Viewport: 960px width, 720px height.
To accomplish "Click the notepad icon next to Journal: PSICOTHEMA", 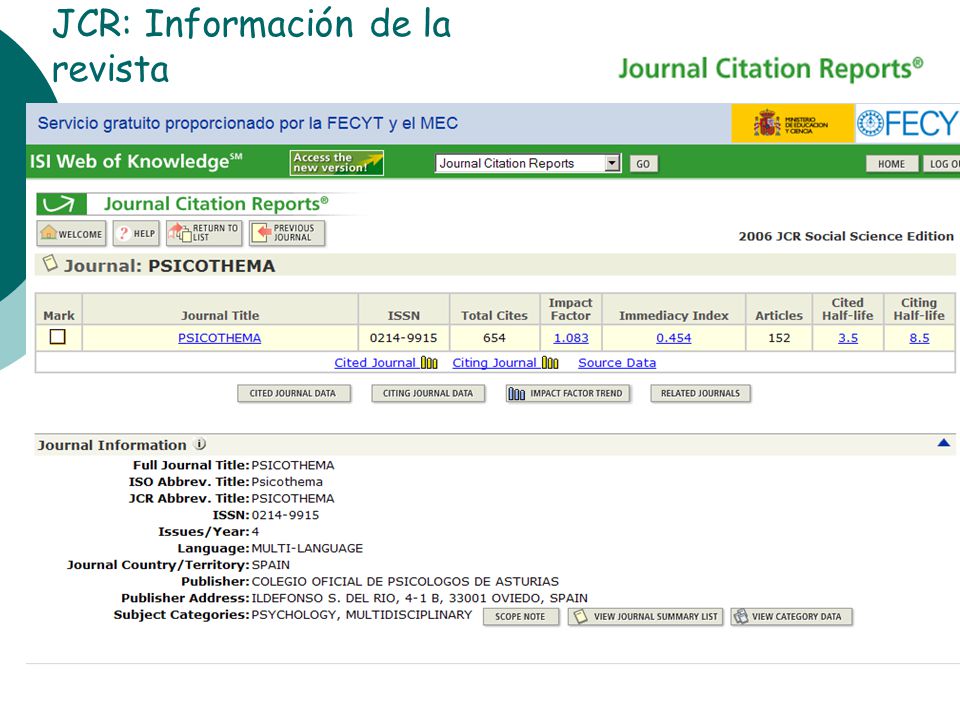I will (x=50, y=264).
